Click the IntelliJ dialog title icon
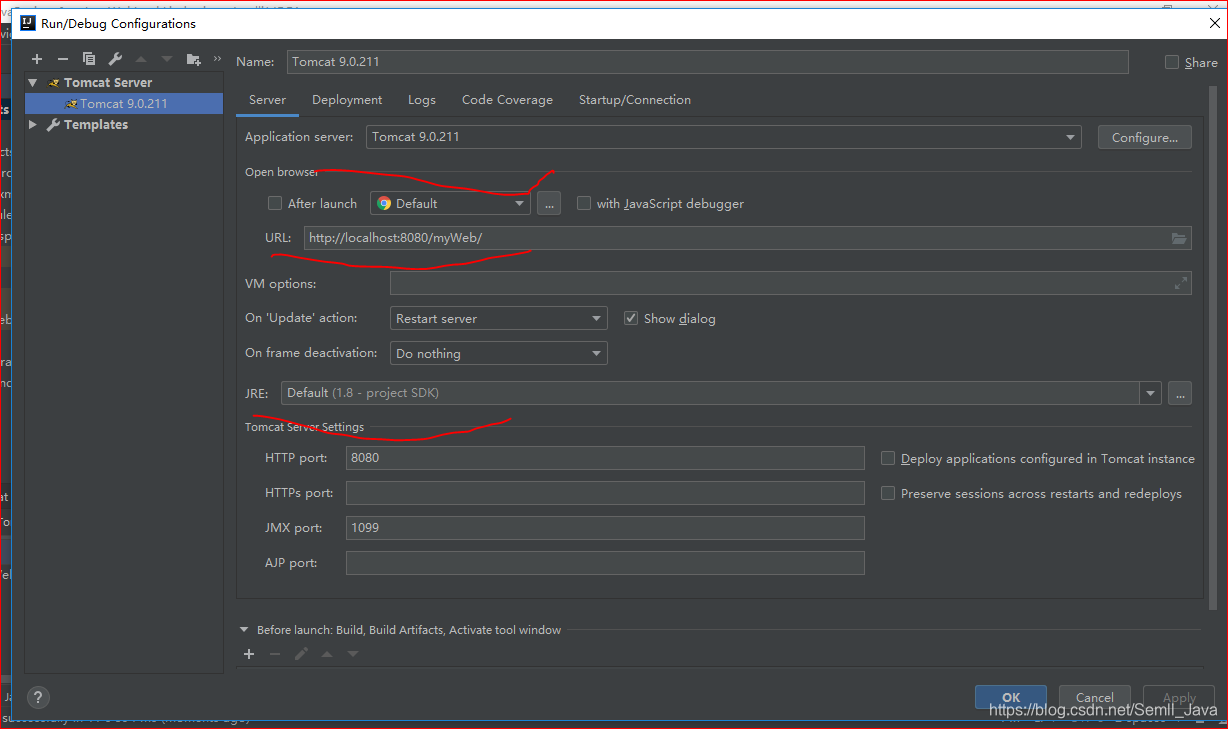The height and width of the screenshot is (729, 1228). point(28,23)
